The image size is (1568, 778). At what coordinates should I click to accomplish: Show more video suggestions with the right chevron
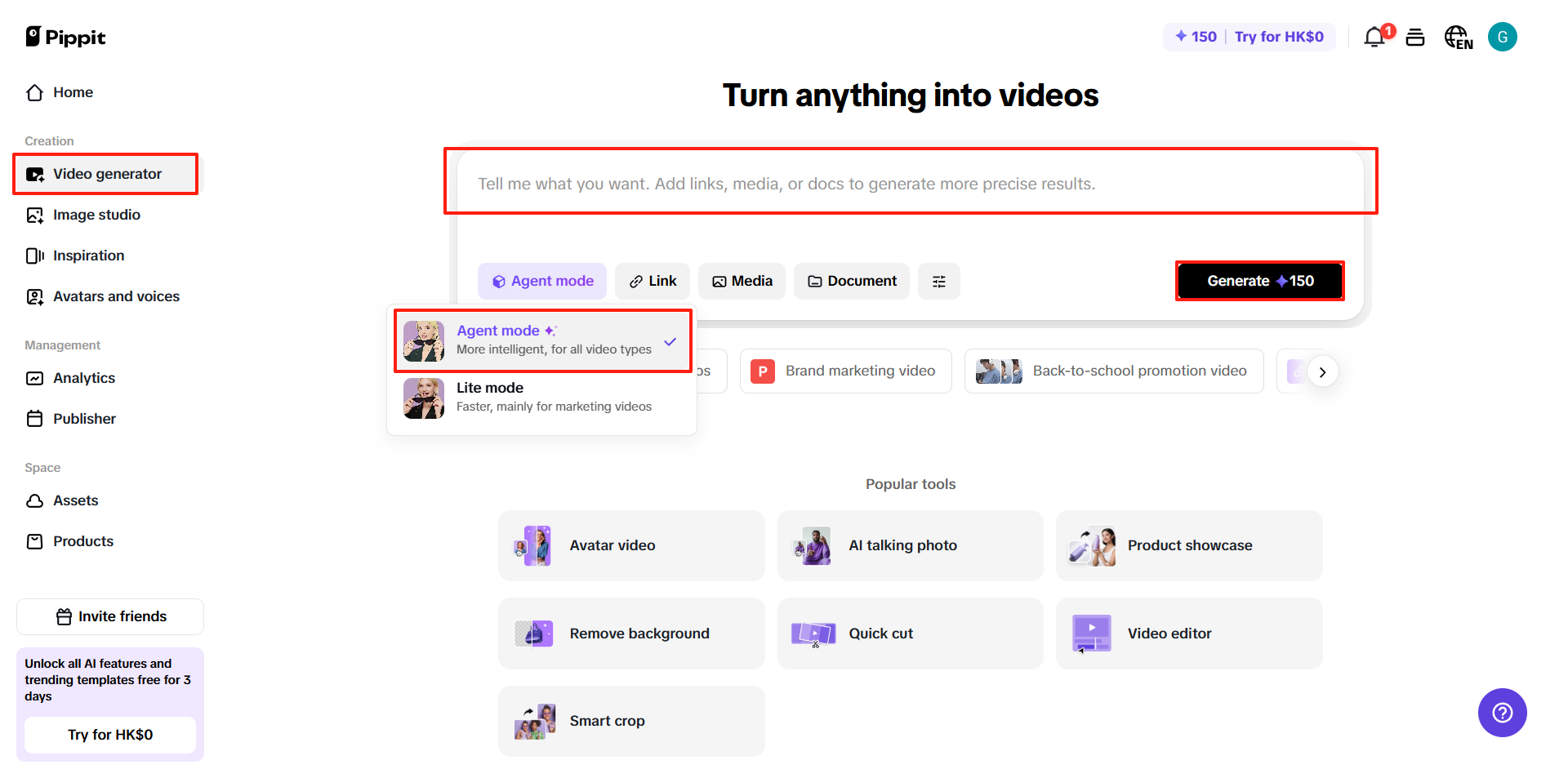pyautogui.click(x=1322, y=371)
